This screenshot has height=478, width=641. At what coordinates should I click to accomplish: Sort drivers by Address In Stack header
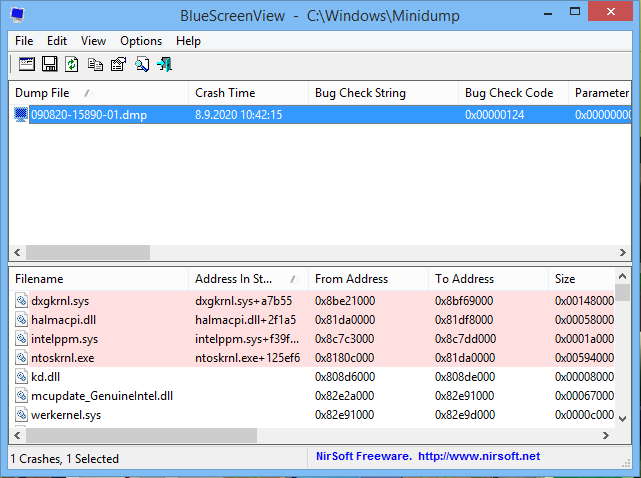point(238,279)
